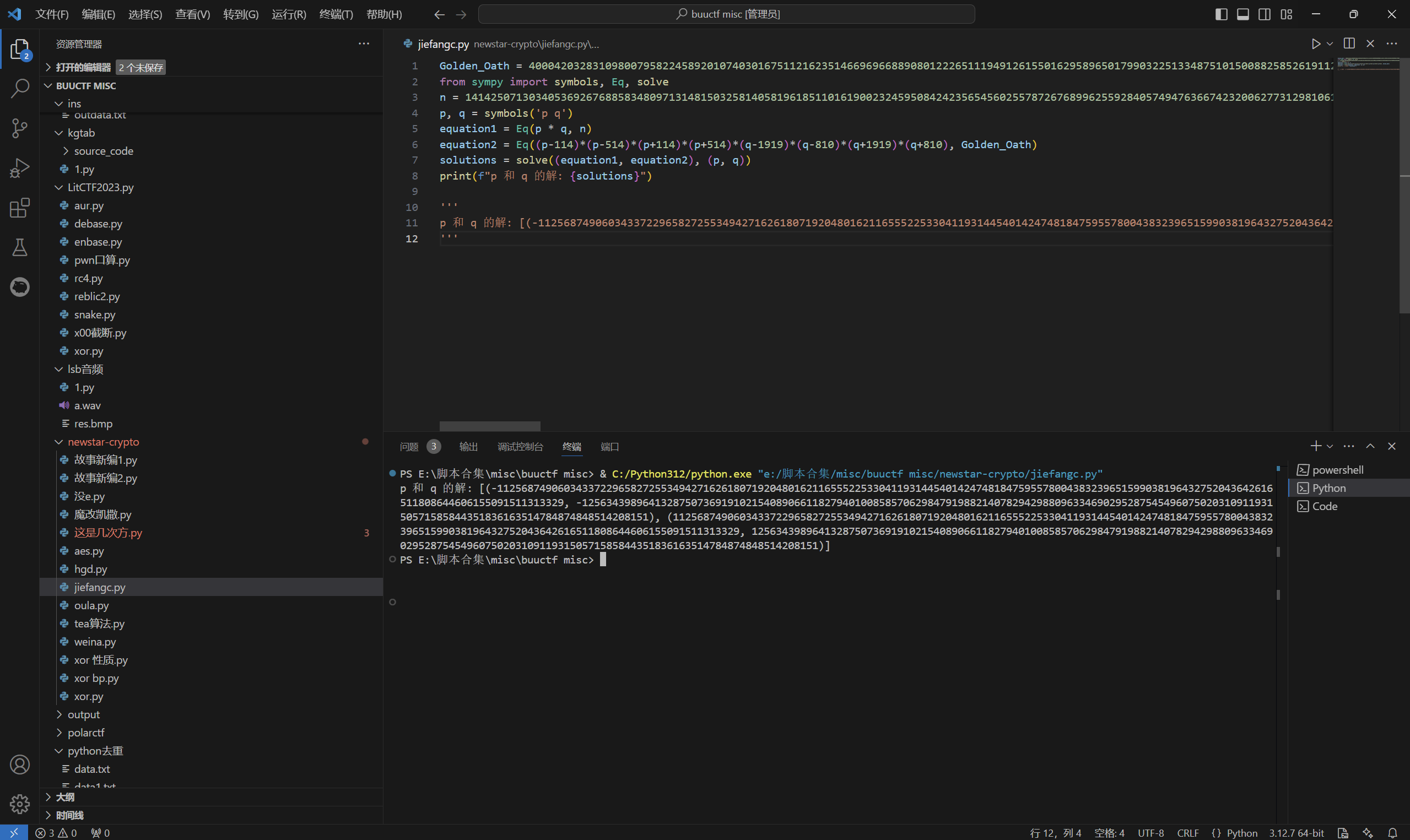
Task: Open the 终端(T) menu
Action: 336,14
